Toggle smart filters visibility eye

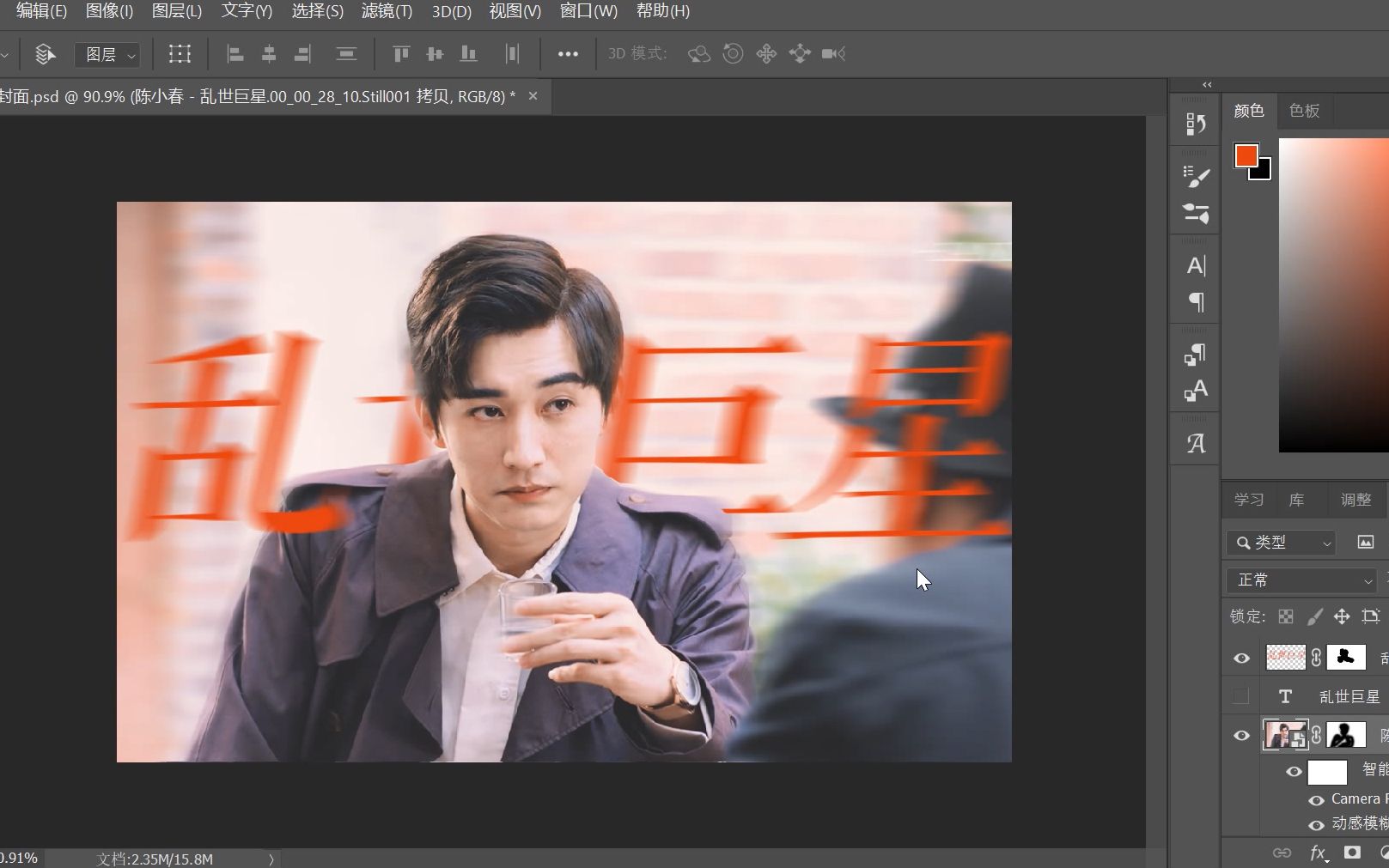[x=1294, y=772]
